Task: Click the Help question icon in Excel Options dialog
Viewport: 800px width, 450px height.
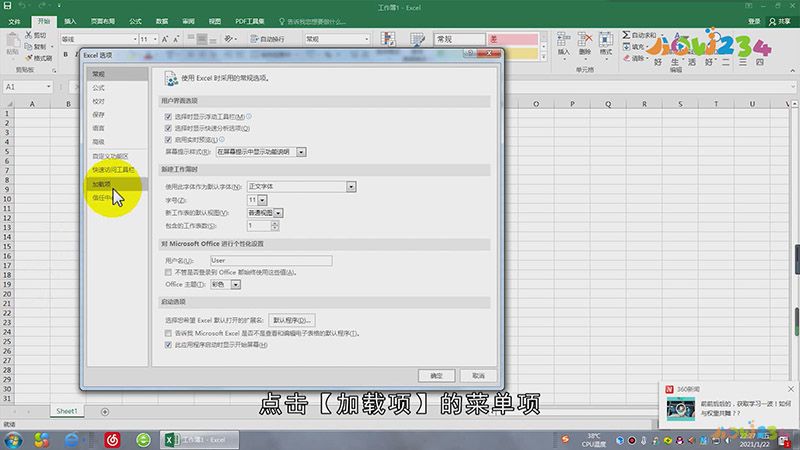Action: pos(469,53)
